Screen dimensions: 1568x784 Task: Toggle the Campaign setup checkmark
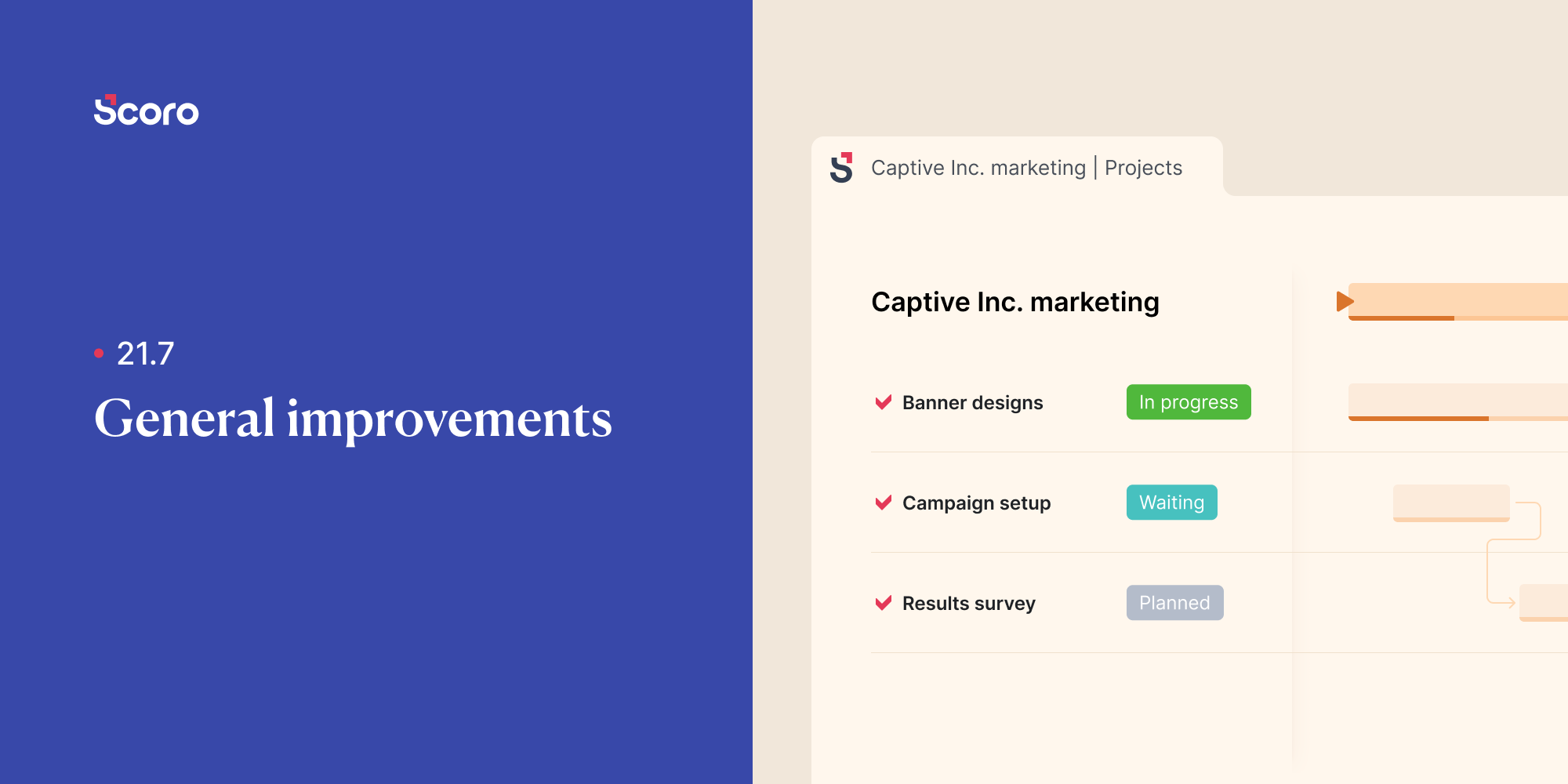coord(884,503)
